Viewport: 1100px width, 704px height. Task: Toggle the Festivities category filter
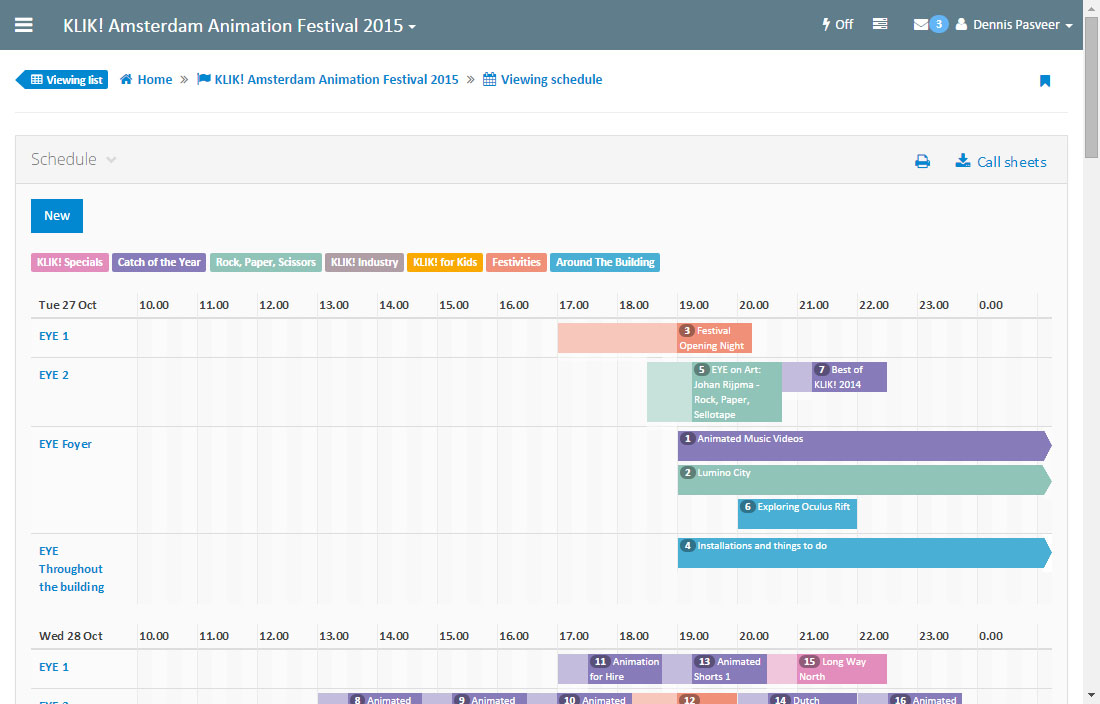[516, 263]
